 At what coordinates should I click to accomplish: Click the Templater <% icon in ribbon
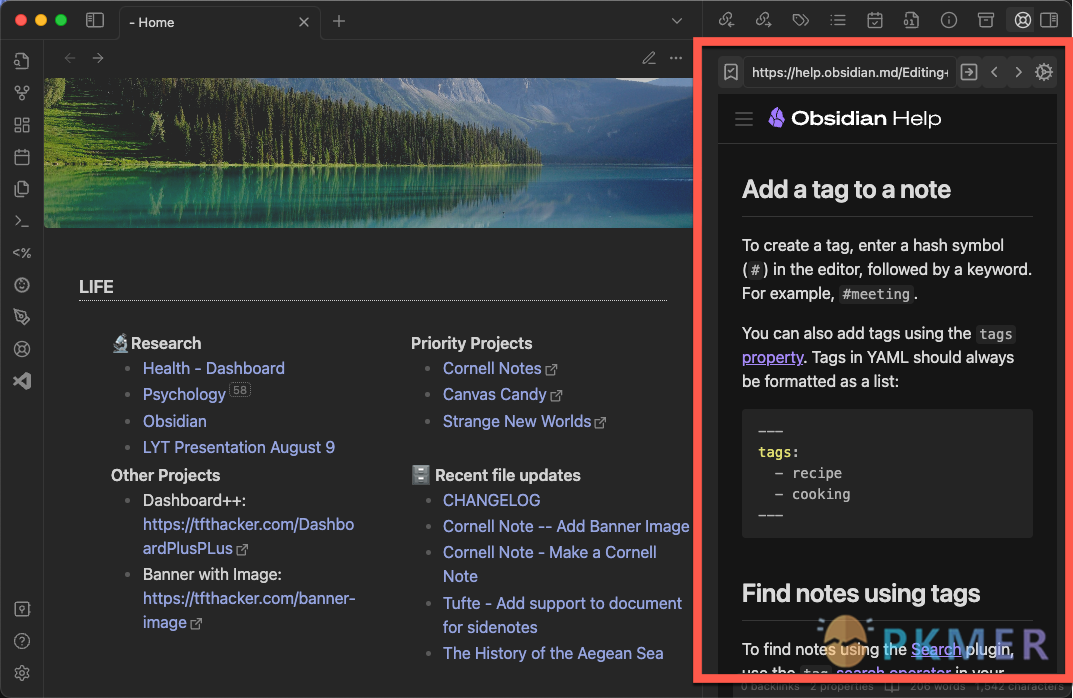click(x=22, y=253)
